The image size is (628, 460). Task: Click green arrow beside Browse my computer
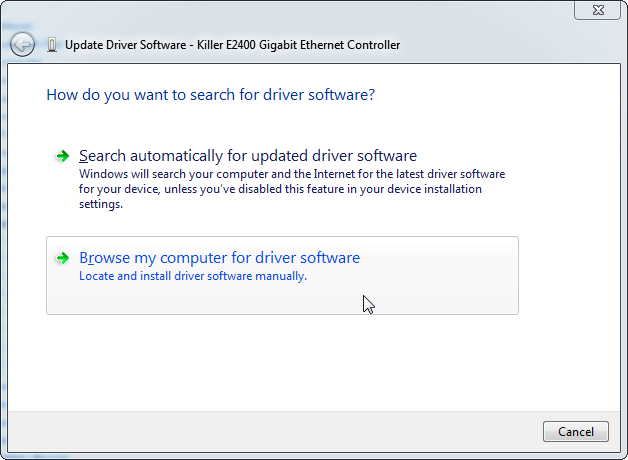62,258
